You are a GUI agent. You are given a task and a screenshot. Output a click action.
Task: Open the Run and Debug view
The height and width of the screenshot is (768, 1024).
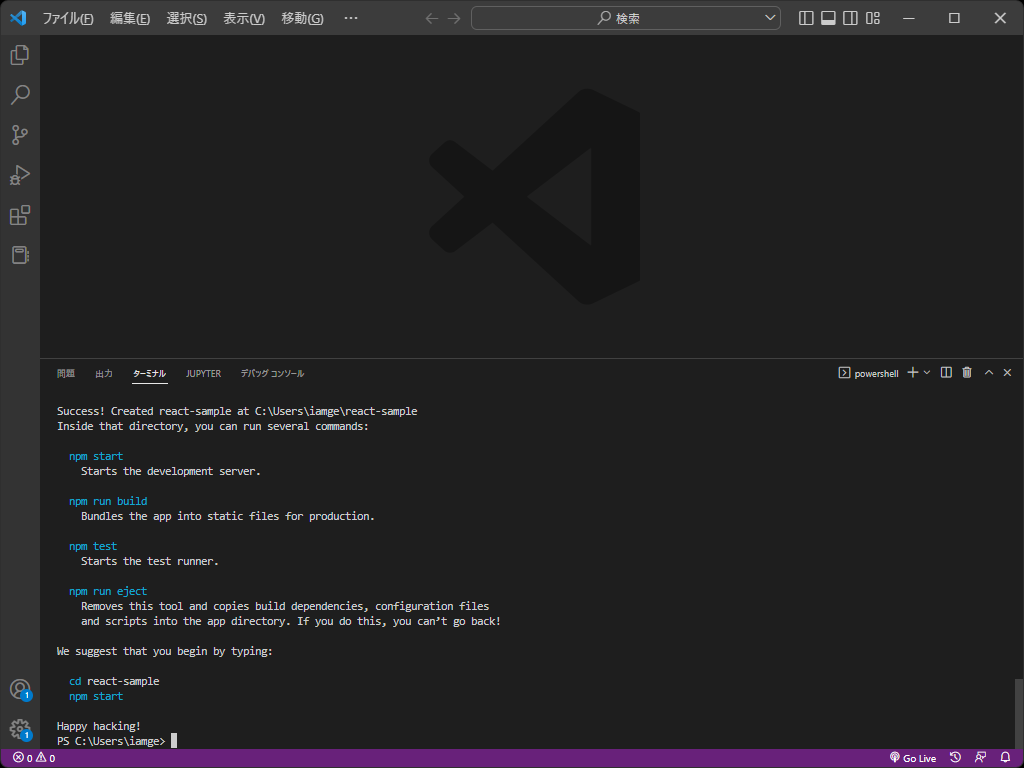(x=20, y=175)
